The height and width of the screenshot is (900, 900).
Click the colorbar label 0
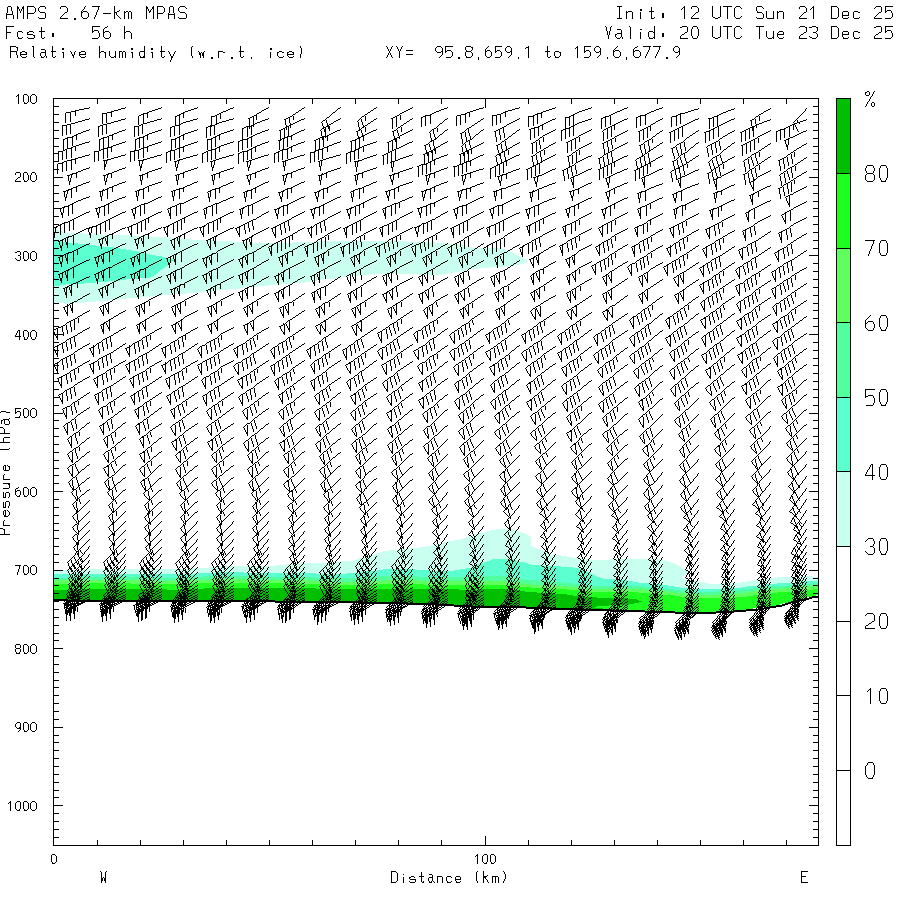[x=870, y=771]
